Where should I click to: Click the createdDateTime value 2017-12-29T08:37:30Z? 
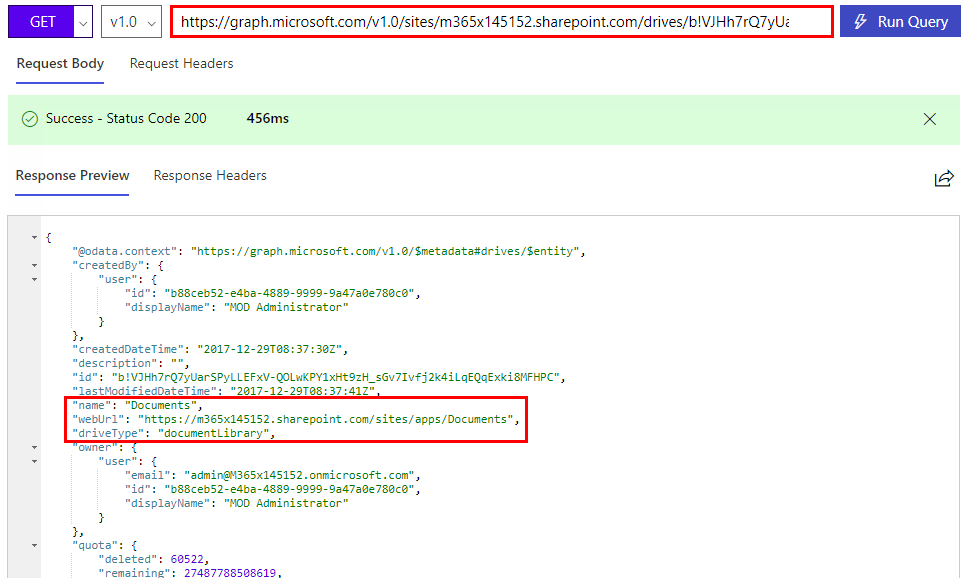point(270,349)
